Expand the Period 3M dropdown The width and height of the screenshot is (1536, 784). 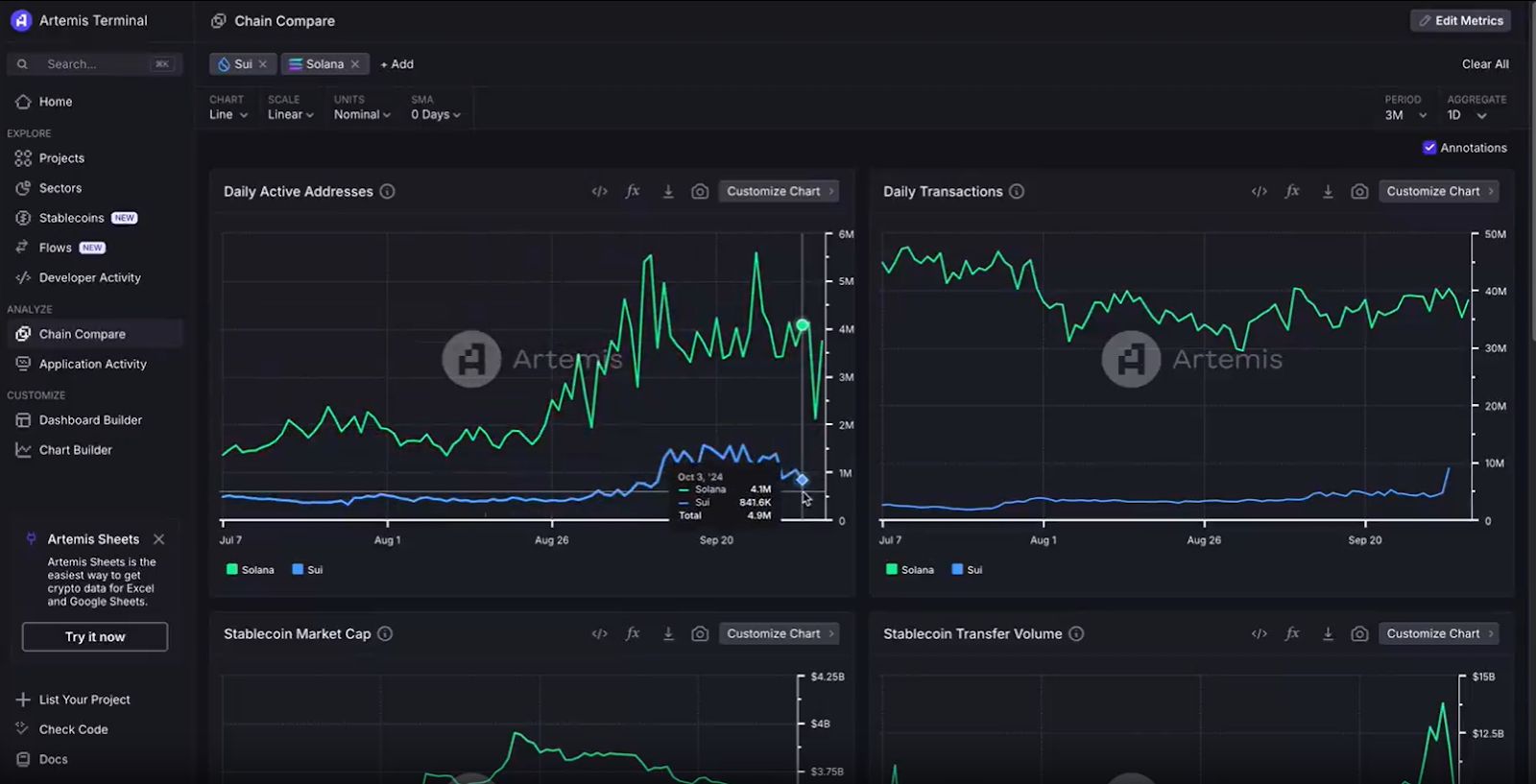[x=1404, y=115]
